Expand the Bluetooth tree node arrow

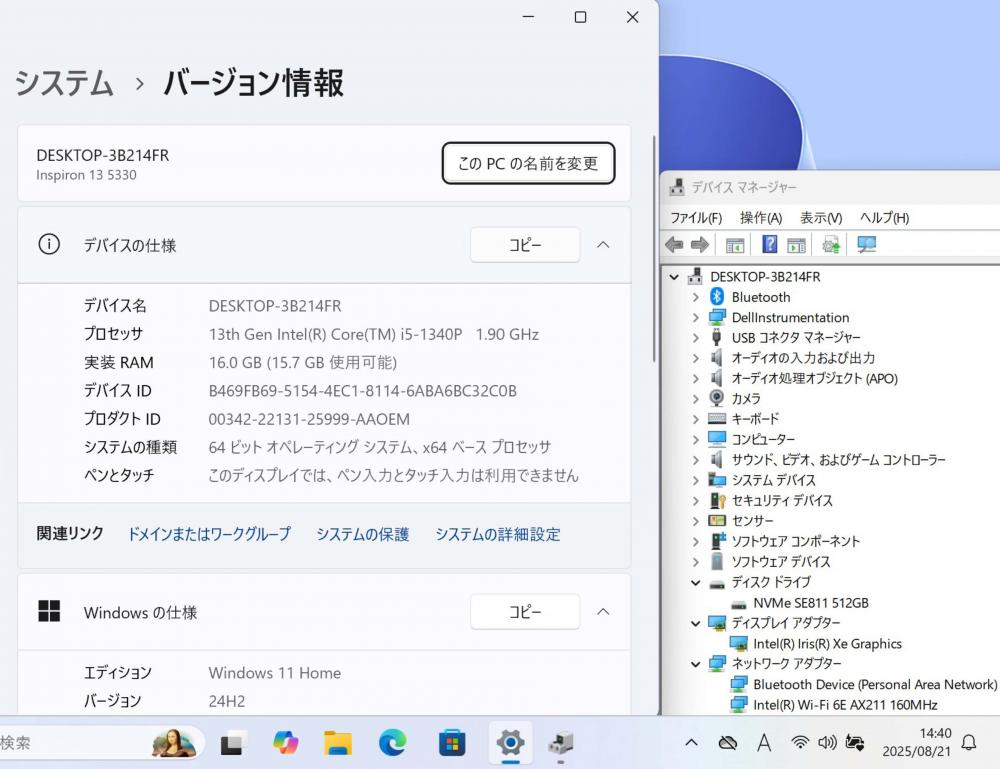click(696, 297)
